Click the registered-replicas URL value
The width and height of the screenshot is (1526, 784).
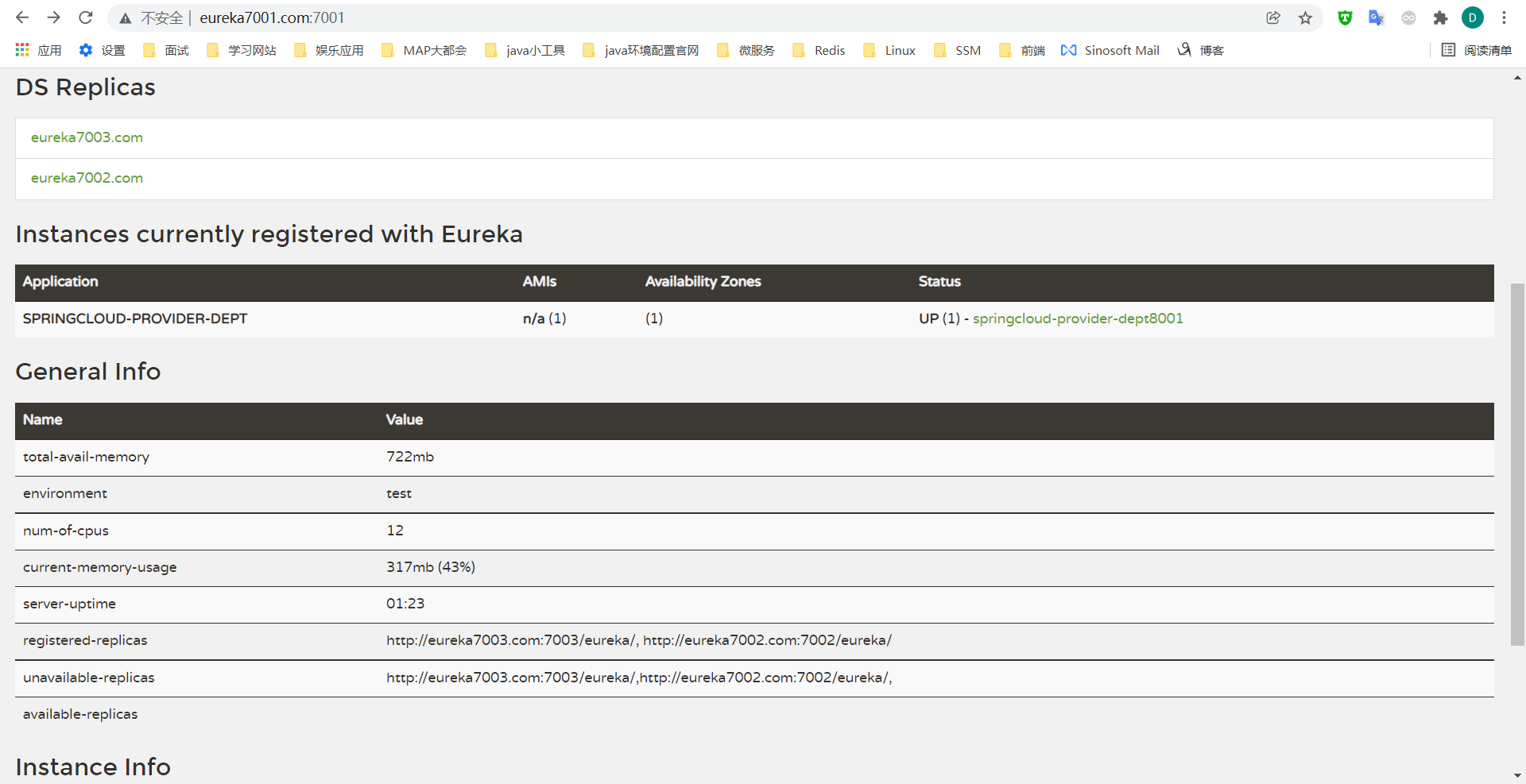(639, 640)
